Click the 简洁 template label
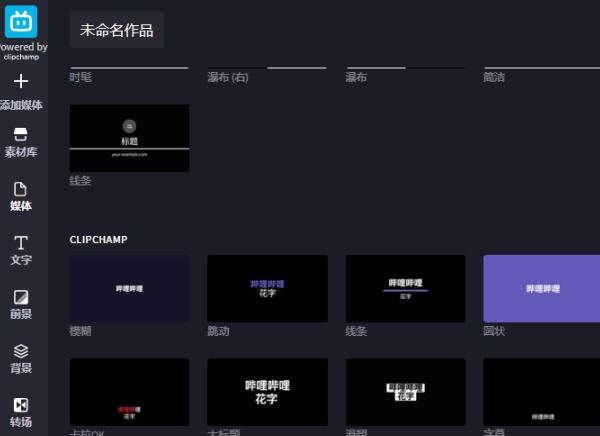 pyautogui.click(x=493, y=77)
